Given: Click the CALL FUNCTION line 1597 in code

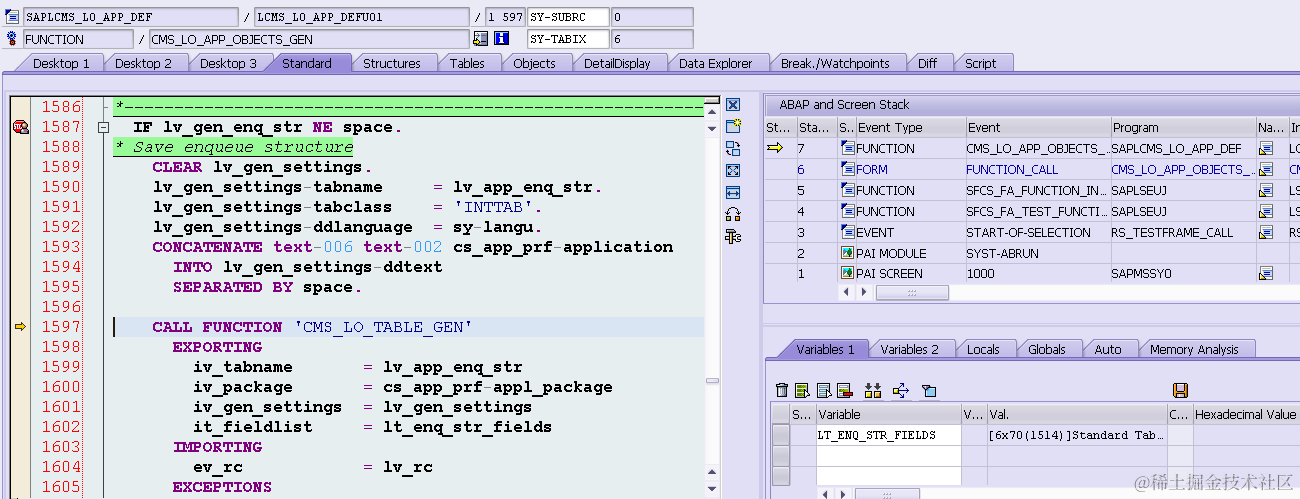Looking at the screenshot, I should tap(312, 327).
